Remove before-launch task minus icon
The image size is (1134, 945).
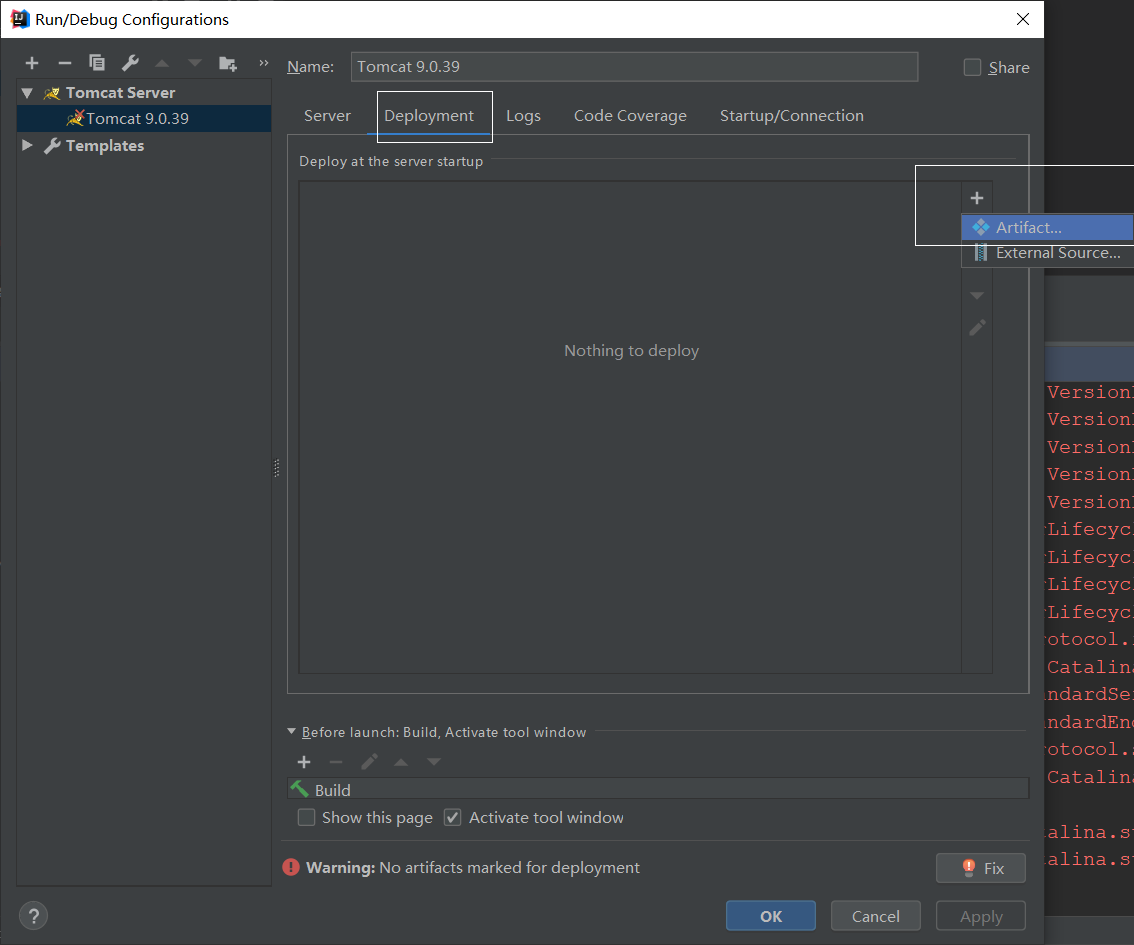336,762
